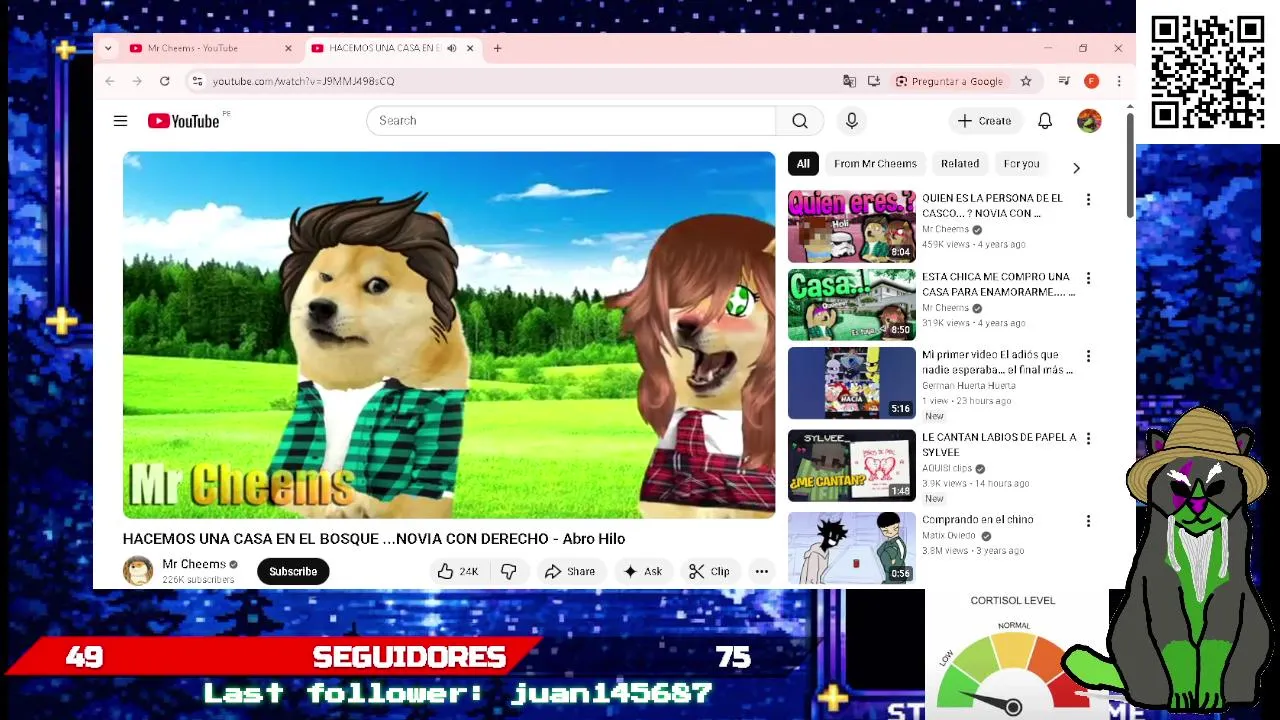Go to the YouTube home logo
Image resolution: width=1280 pixels, height=720 pixels.
pos(184,121)
